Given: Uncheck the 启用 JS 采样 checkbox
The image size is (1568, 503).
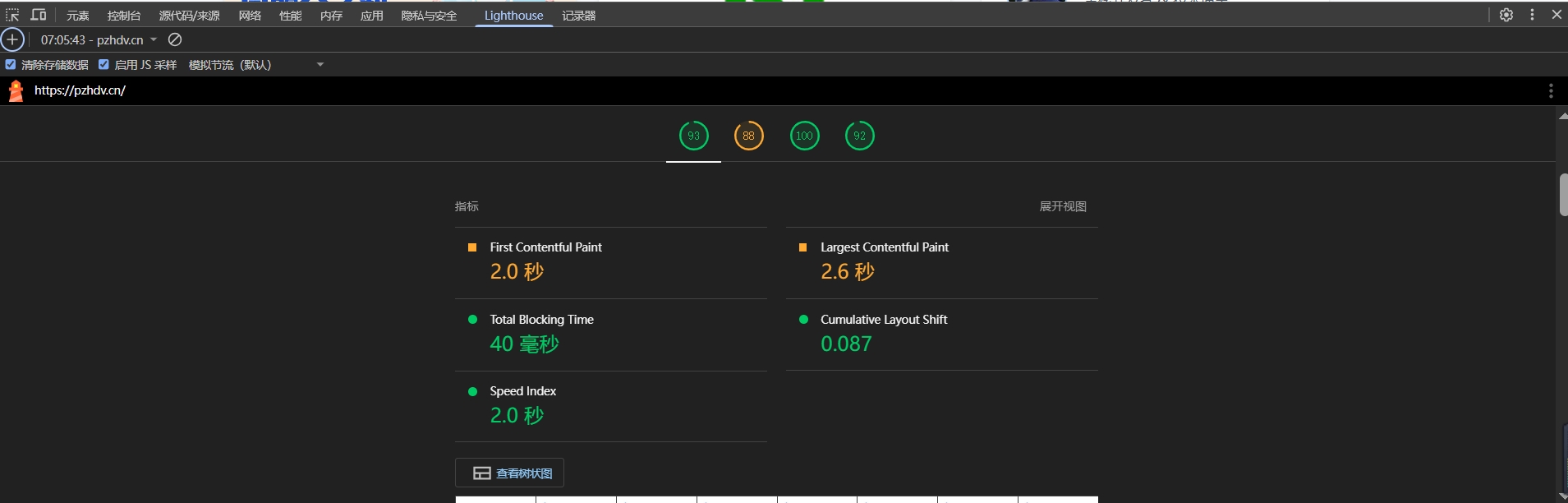Looking at the screenshot, I should (103, 64).
